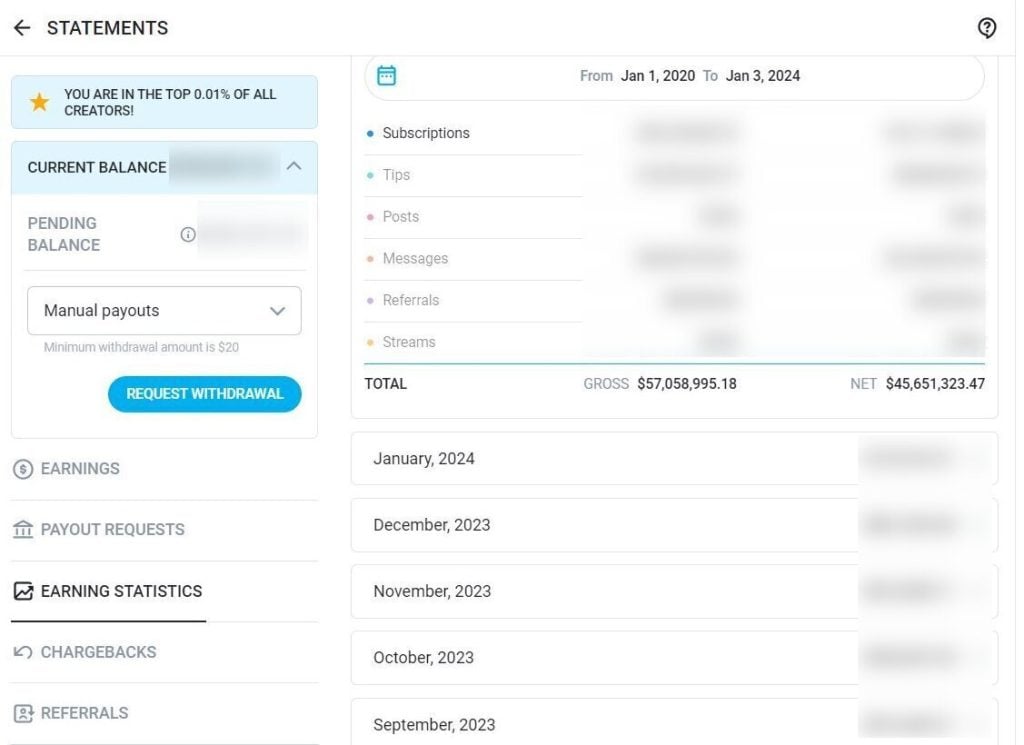Click the calendar date range icon
Viewport: 1024px width, 745px height.
(x=387, y=76)
